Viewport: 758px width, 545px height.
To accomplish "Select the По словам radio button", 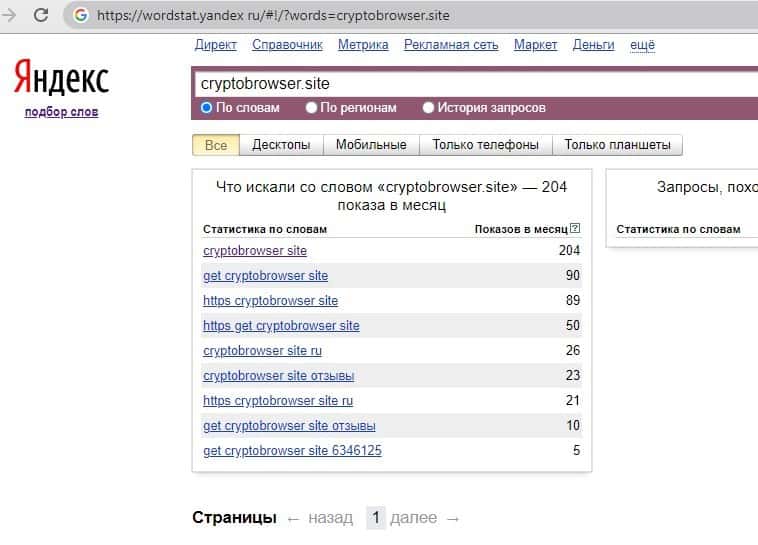I will (207, 108).
